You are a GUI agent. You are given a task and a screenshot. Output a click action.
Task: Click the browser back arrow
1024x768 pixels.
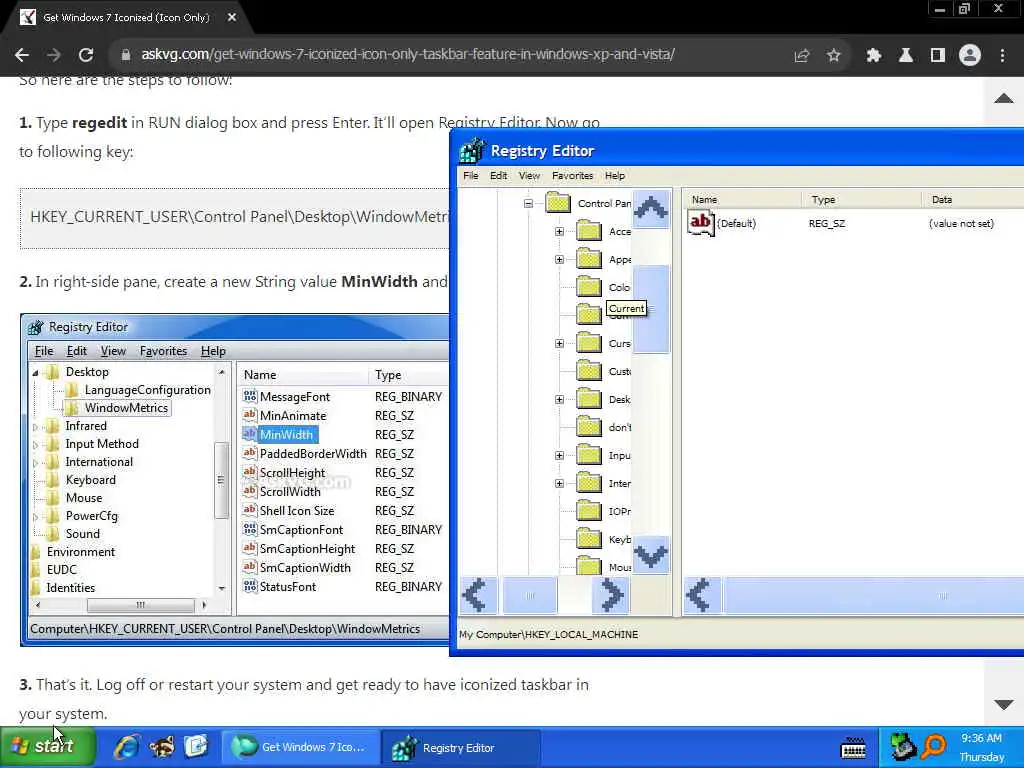pyautogui.click(x=22, y=55)
